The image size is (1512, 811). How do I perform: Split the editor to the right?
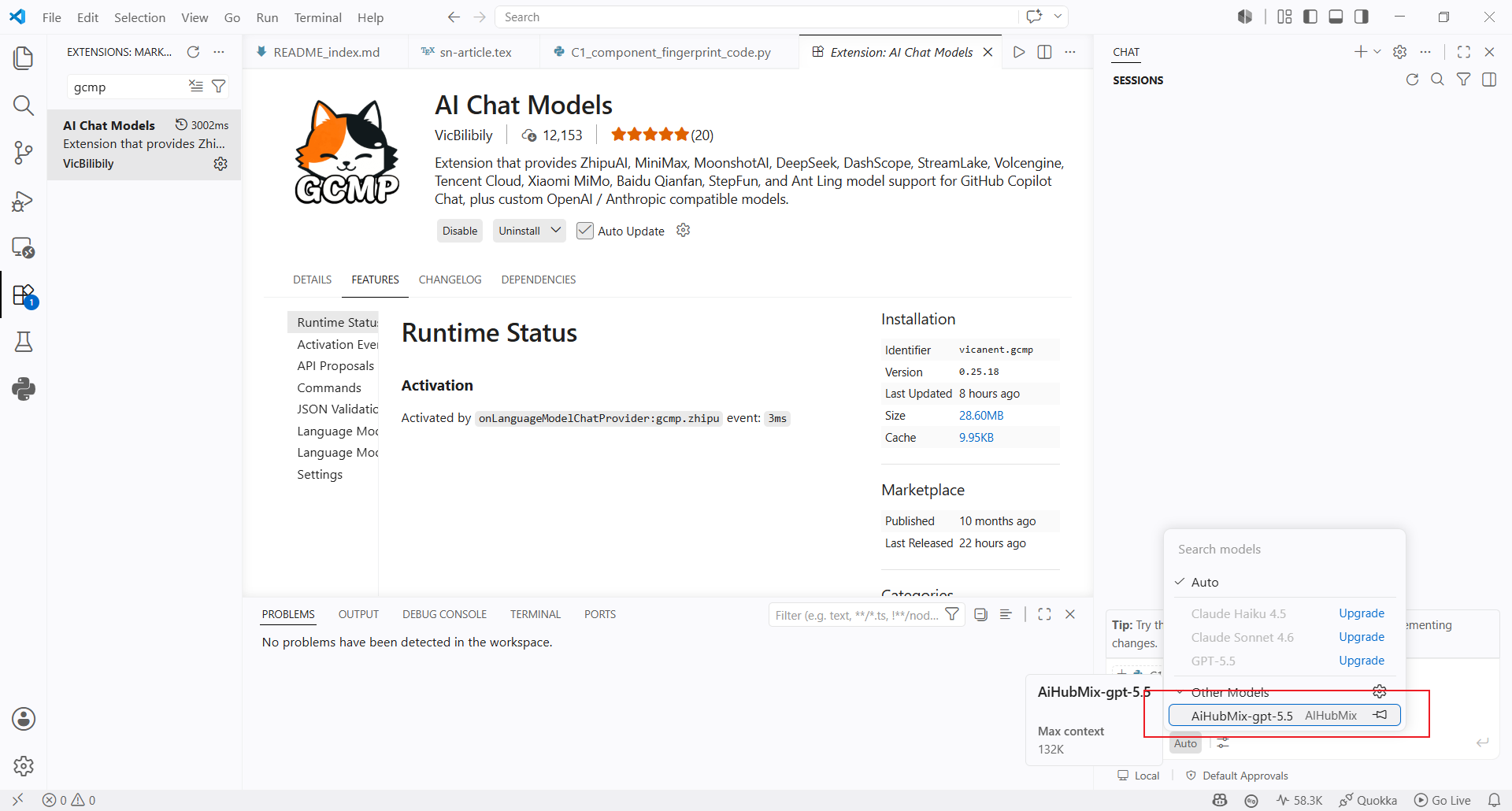(x=1044, y=52)
